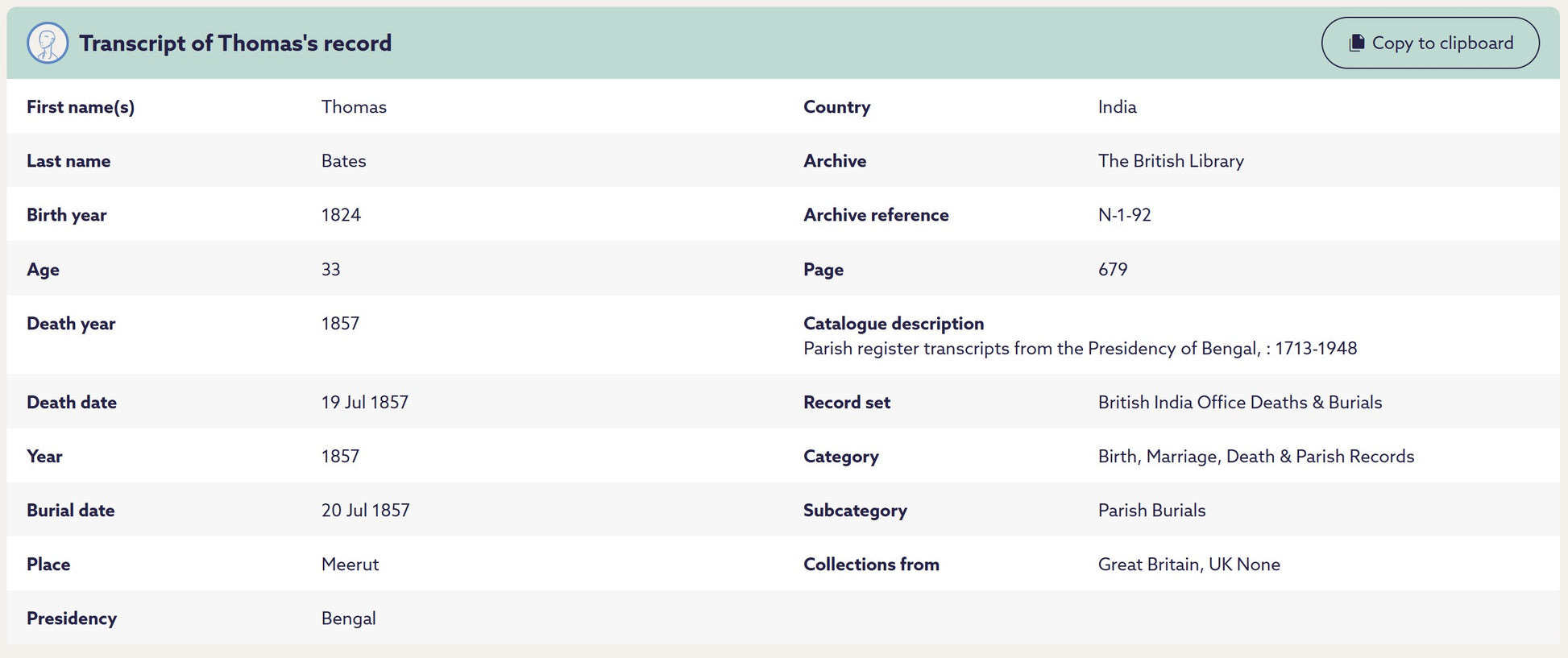Click British India Office Deaths & Burials
This screenshot has height=658, width=1568.
click(1239, 403)
